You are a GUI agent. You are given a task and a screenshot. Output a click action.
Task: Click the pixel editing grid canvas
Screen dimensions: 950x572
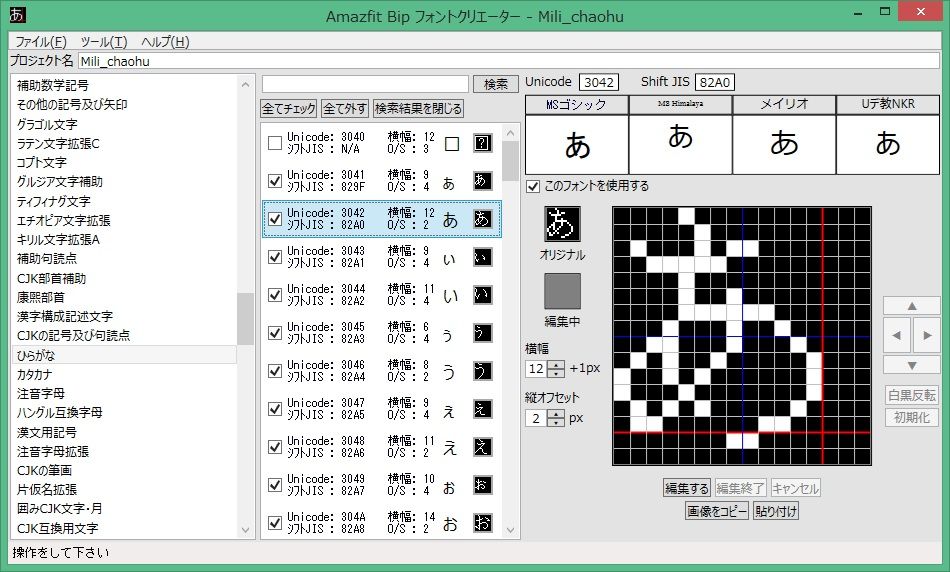pyautogui.click(x=742, y=336)
